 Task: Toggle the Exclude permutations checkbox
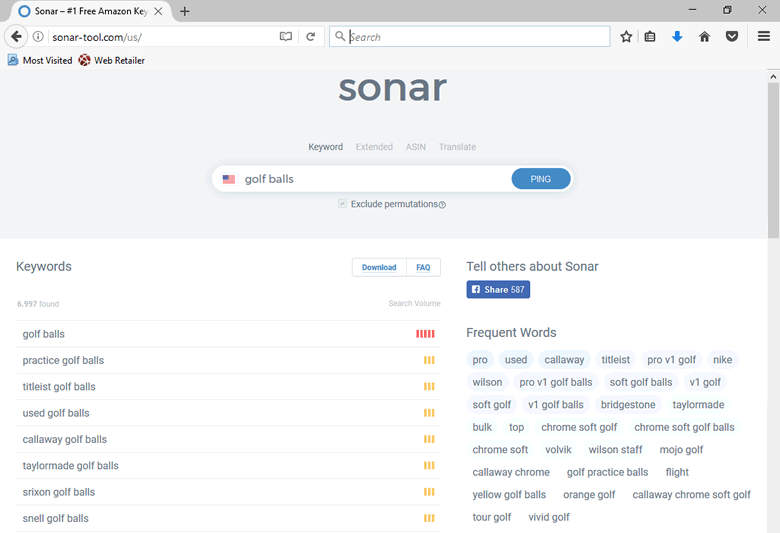342,204
